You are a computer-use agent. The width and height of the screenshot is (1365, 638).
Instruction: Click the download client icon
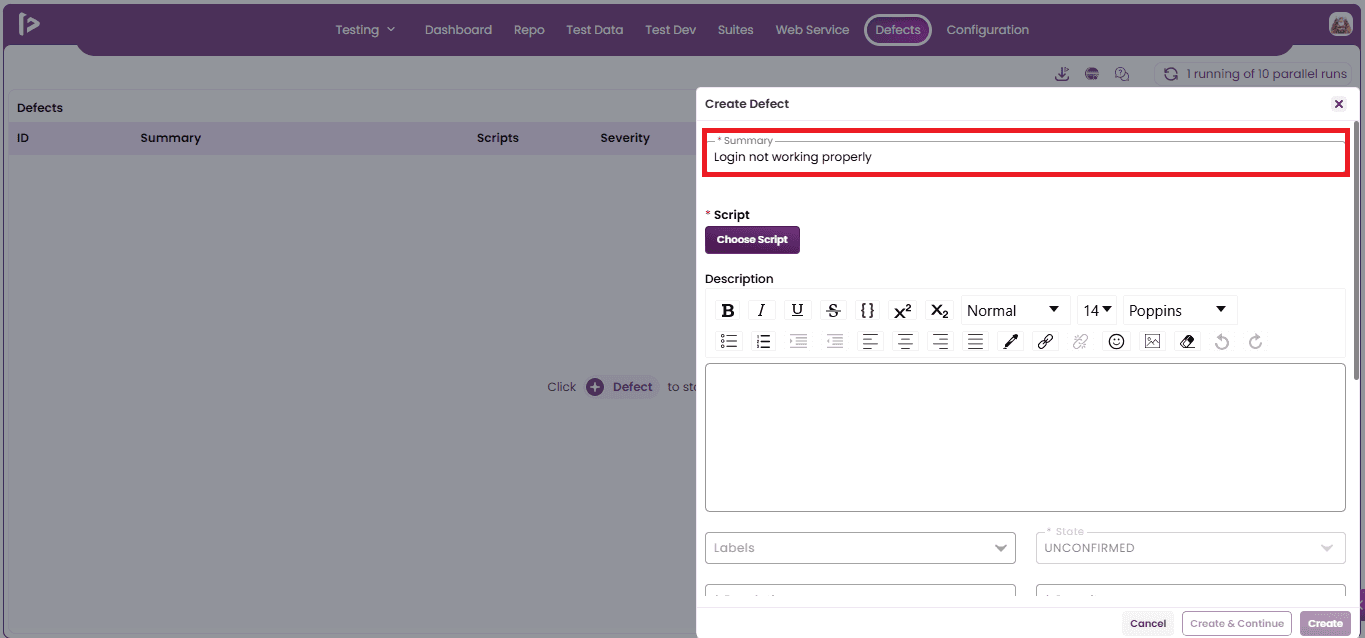click(x=1062, y=74)
